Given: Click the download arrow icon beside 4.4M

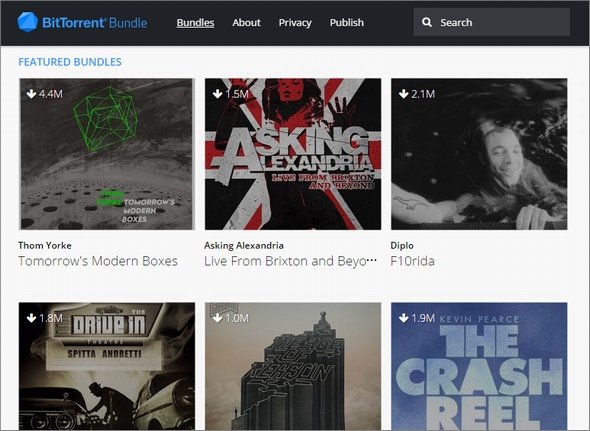Looking at the screenshot, I should pos(32,94).
